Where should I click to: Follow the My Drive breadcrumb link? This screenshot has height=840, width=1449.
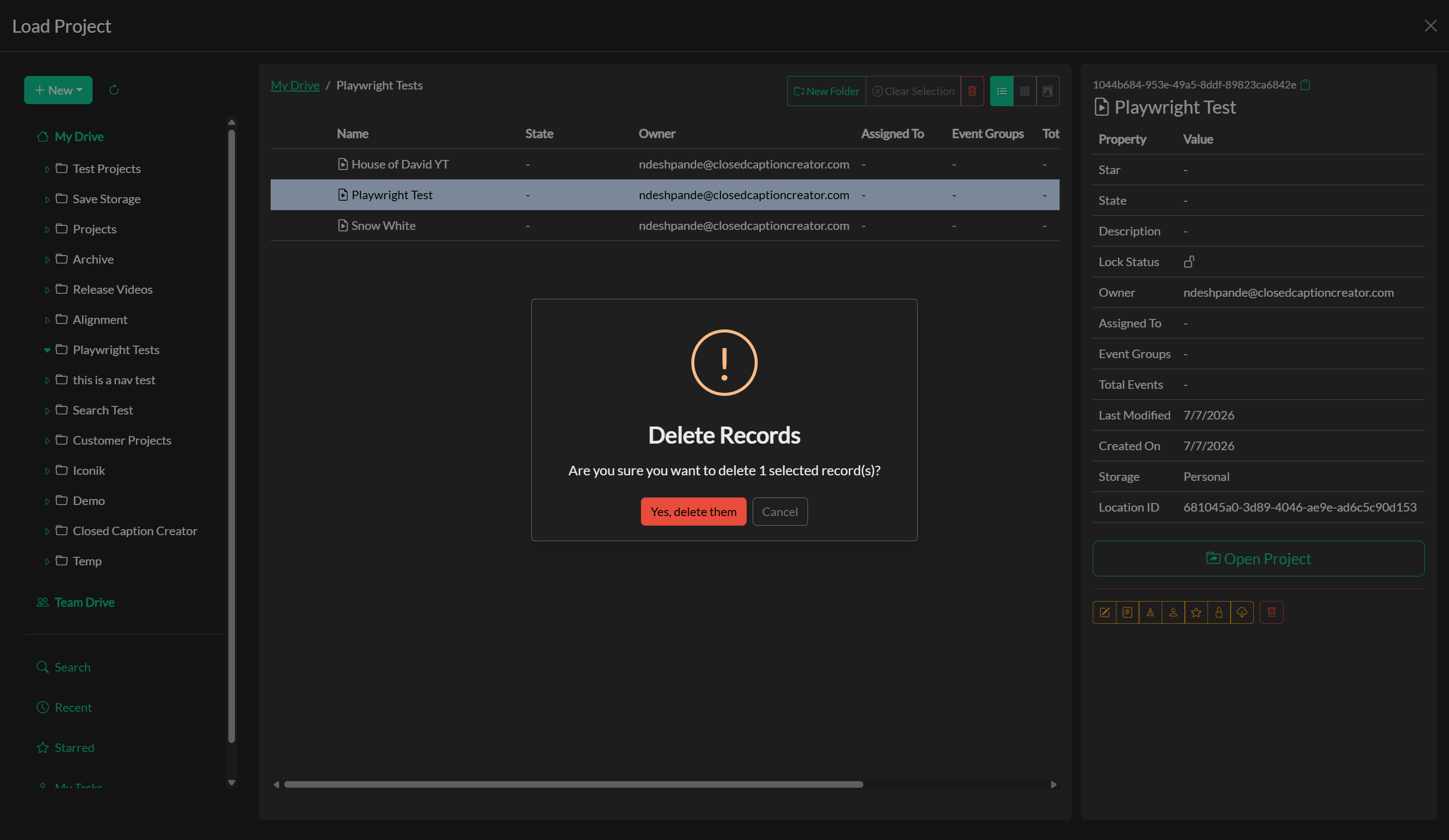[x=295, y=85]
